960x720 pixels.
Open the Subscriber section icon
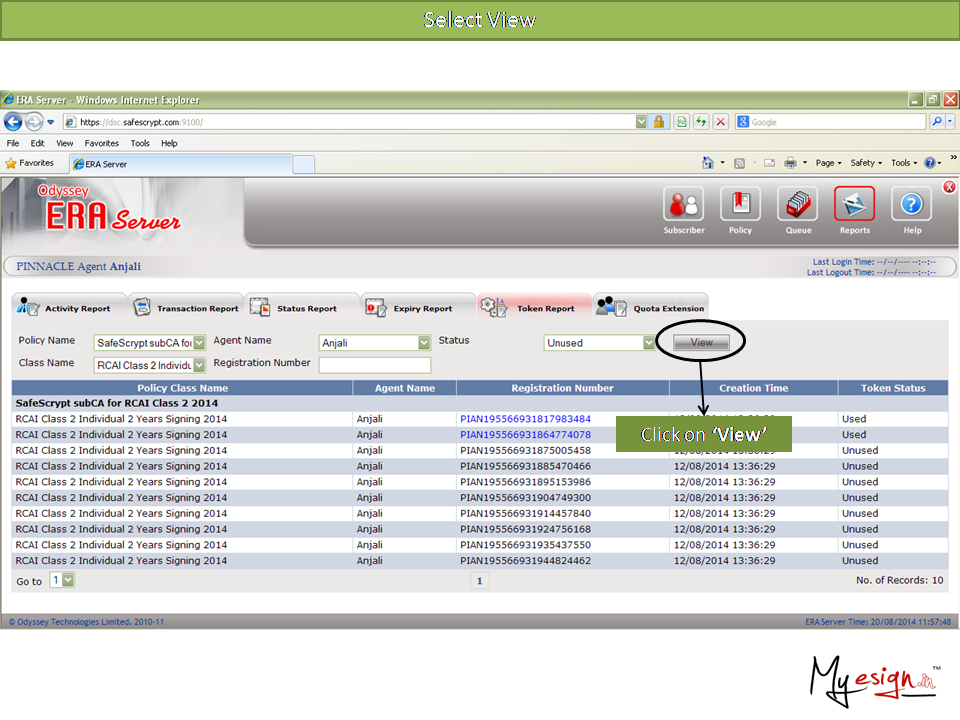tap(684, 204)
